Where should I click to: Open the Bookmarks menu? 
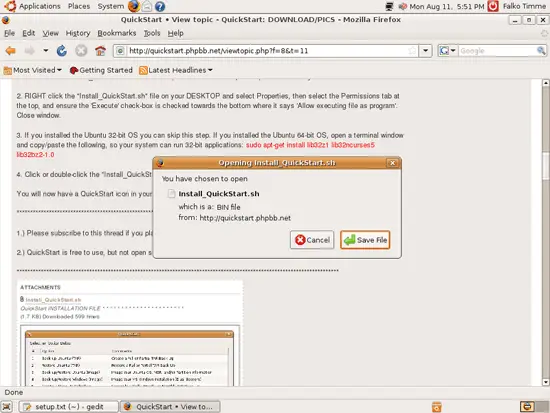[117, 33]
